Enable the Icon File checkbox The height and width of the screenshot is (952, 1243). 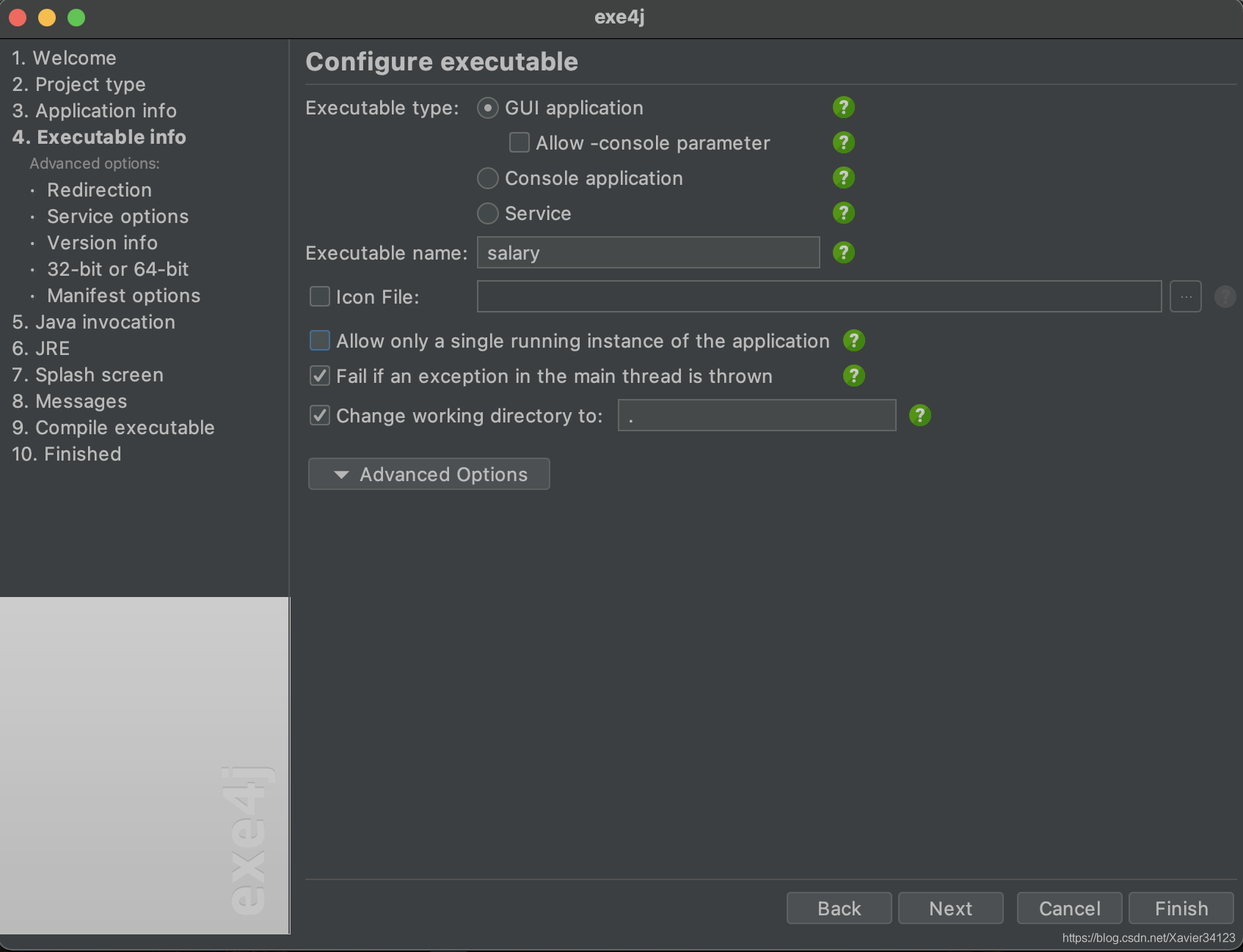pos(320,296)
